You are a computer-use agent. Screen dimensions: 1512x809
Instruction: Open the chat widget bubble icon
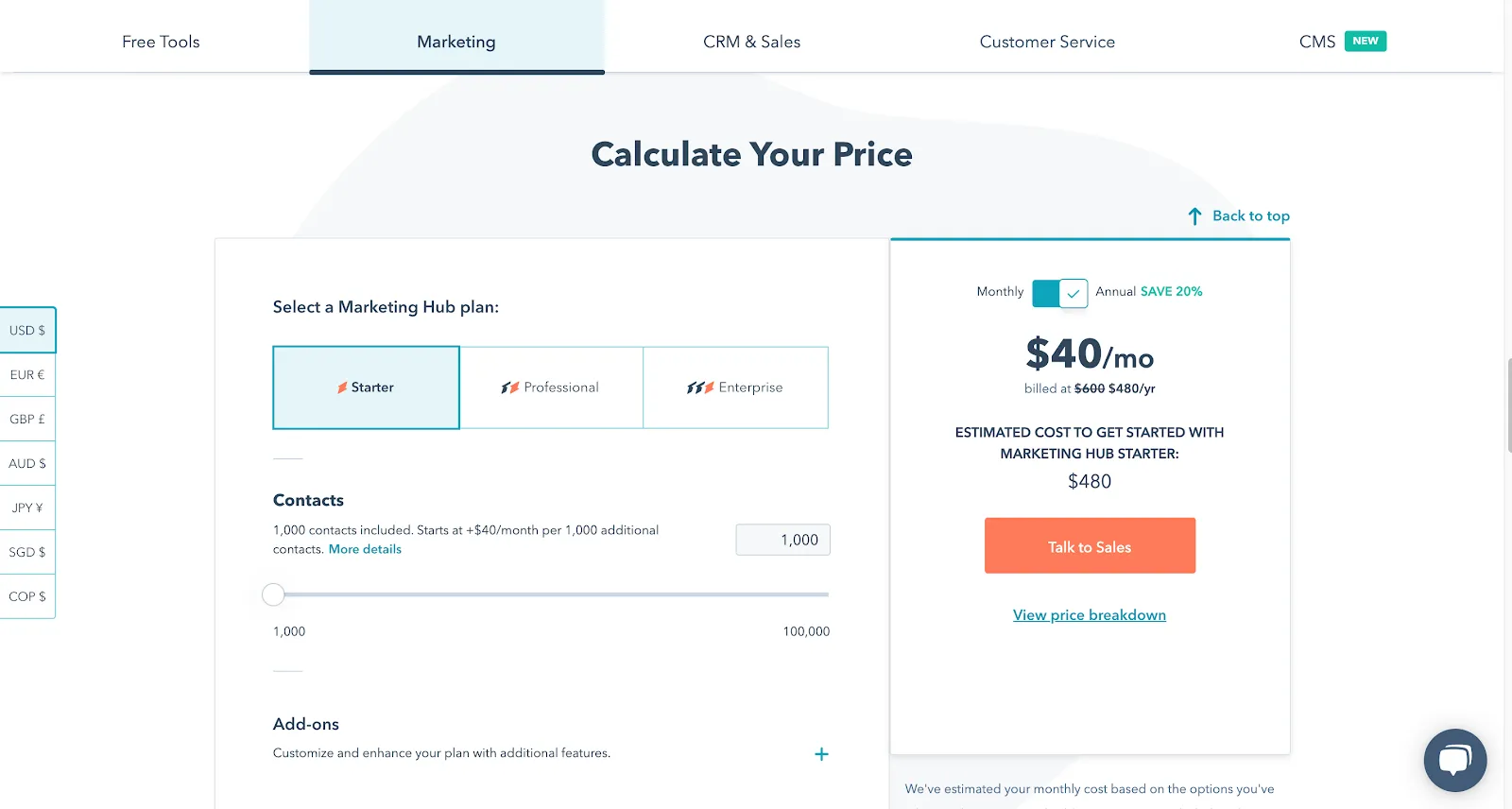(1455, 760)
